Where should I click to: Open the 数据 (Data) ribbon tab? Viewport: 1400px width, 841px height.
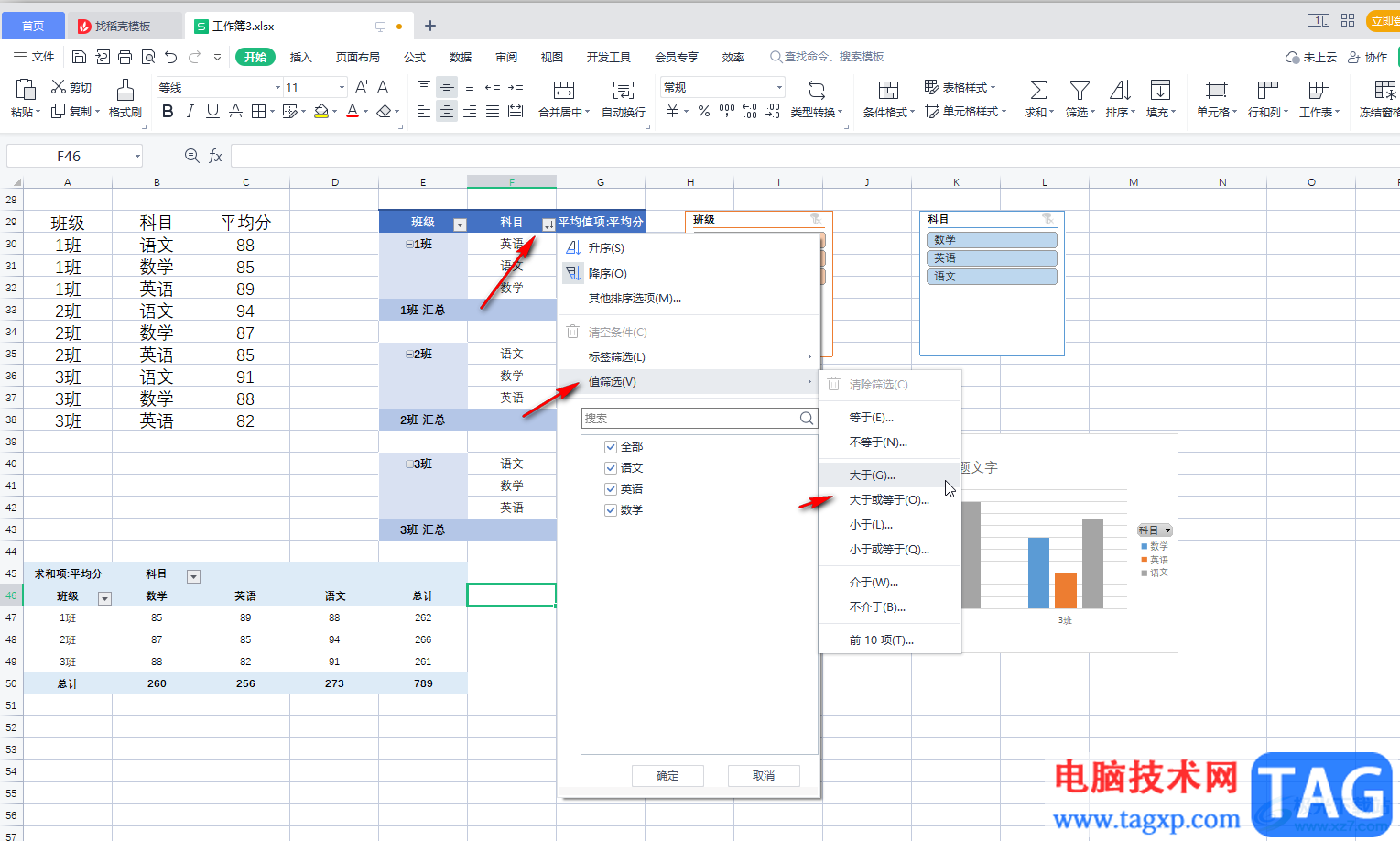pos(461,57)
